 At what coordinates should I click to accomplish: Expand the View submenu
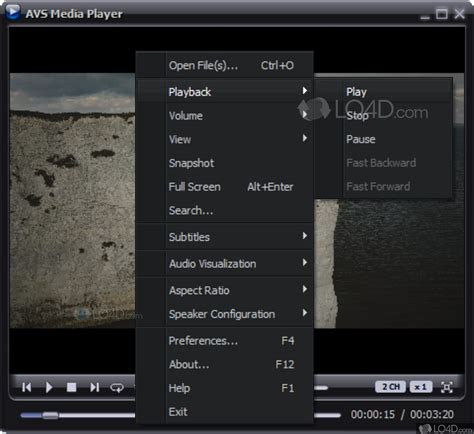pos(224,139)
